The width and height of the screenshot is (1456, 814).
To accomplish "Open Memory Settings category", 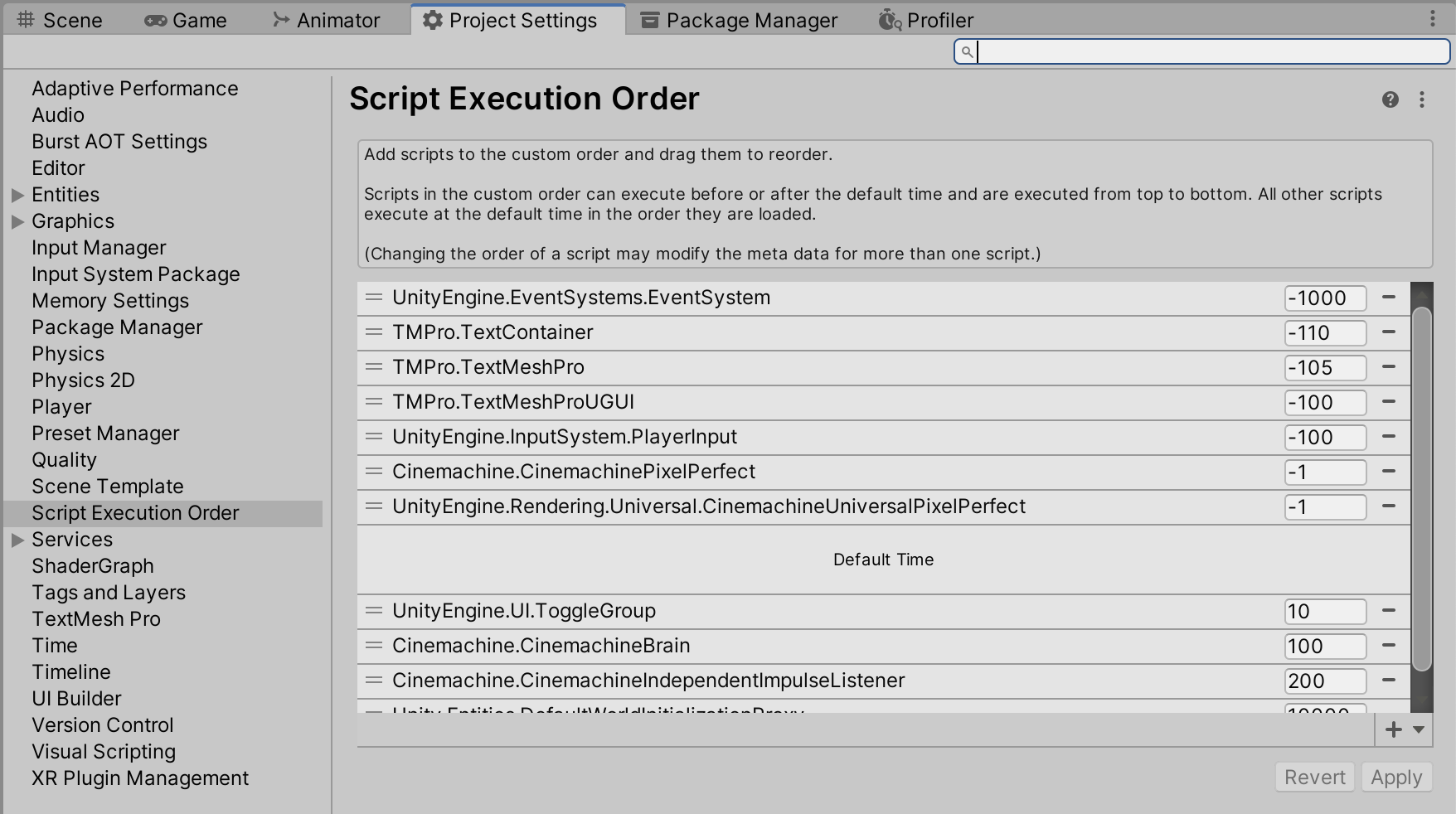I will 110,301.
